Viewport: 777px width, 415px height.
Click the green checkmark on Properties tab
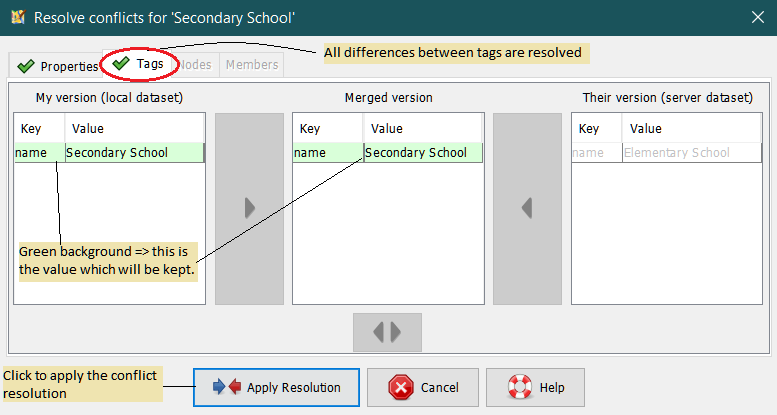[x=26, y=66]
